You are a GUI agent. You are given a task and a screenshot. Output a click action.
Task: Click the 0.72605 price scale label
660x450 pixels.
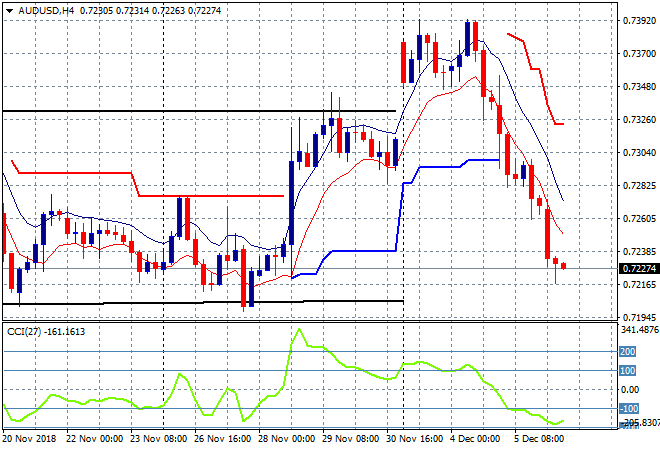point(639,218)
